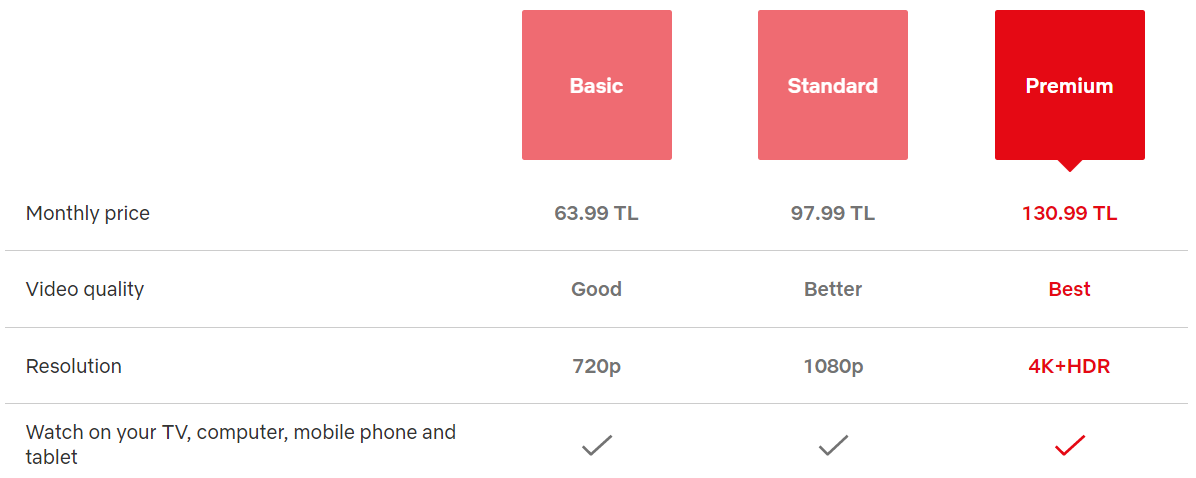Click the 63.99 TL Basic price
The width and height of the screenshot is (1196, 478).
(596, 213)
